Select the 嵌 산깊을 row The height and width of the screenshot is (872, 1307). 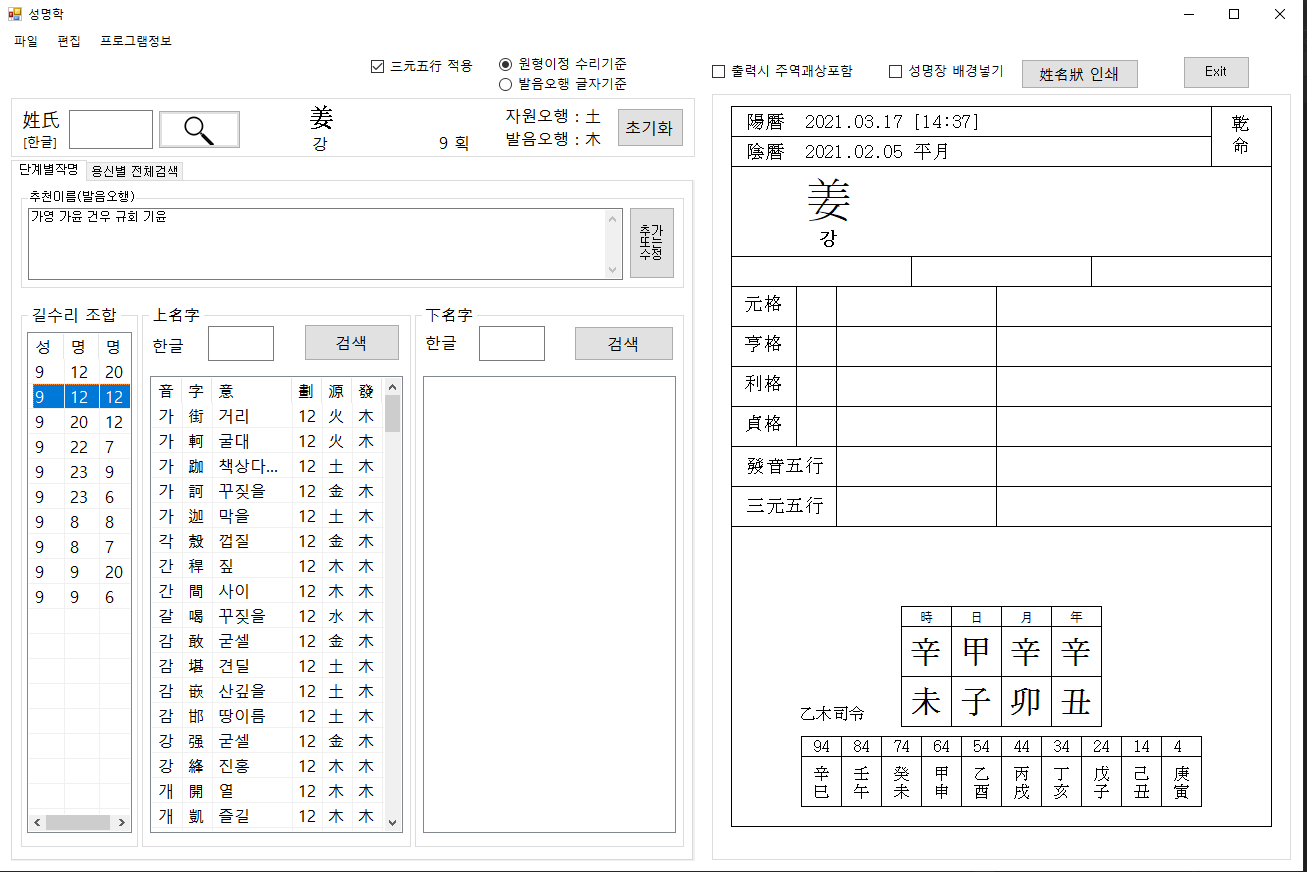coord(267,691)
